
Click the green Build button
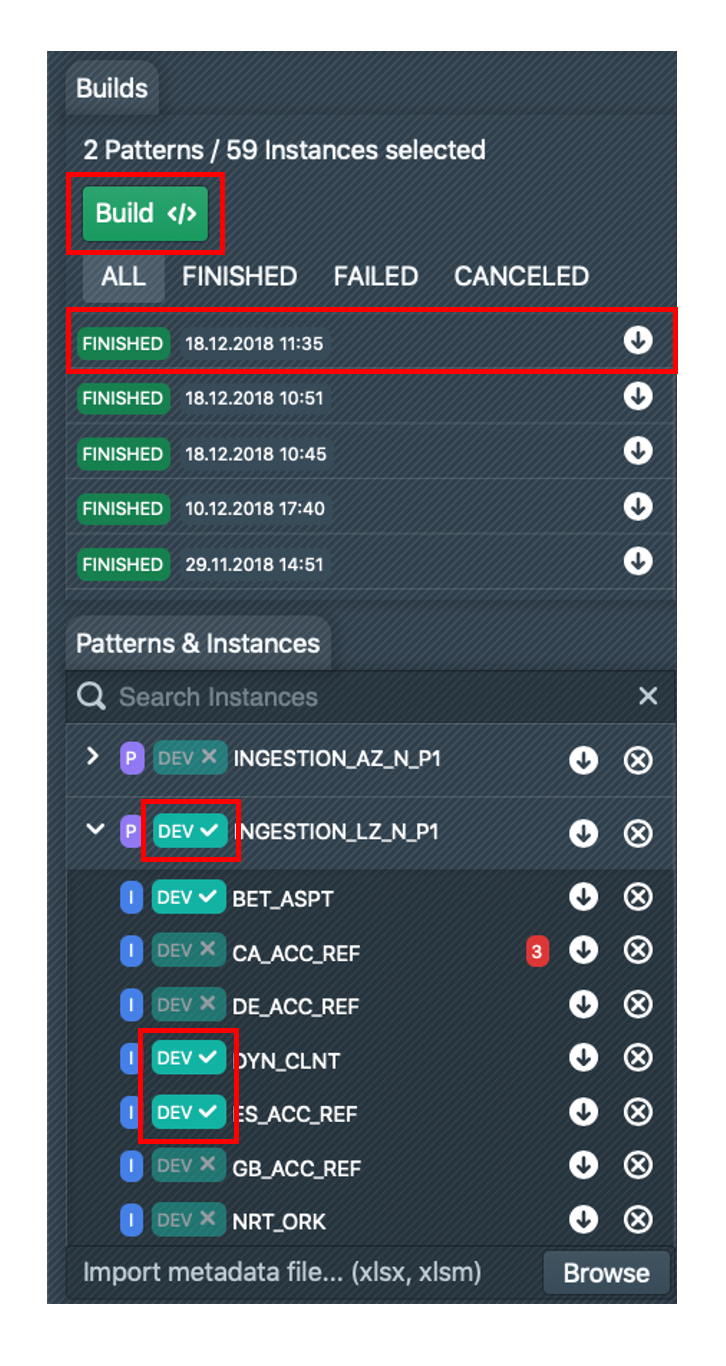click(x=145, y=213)
